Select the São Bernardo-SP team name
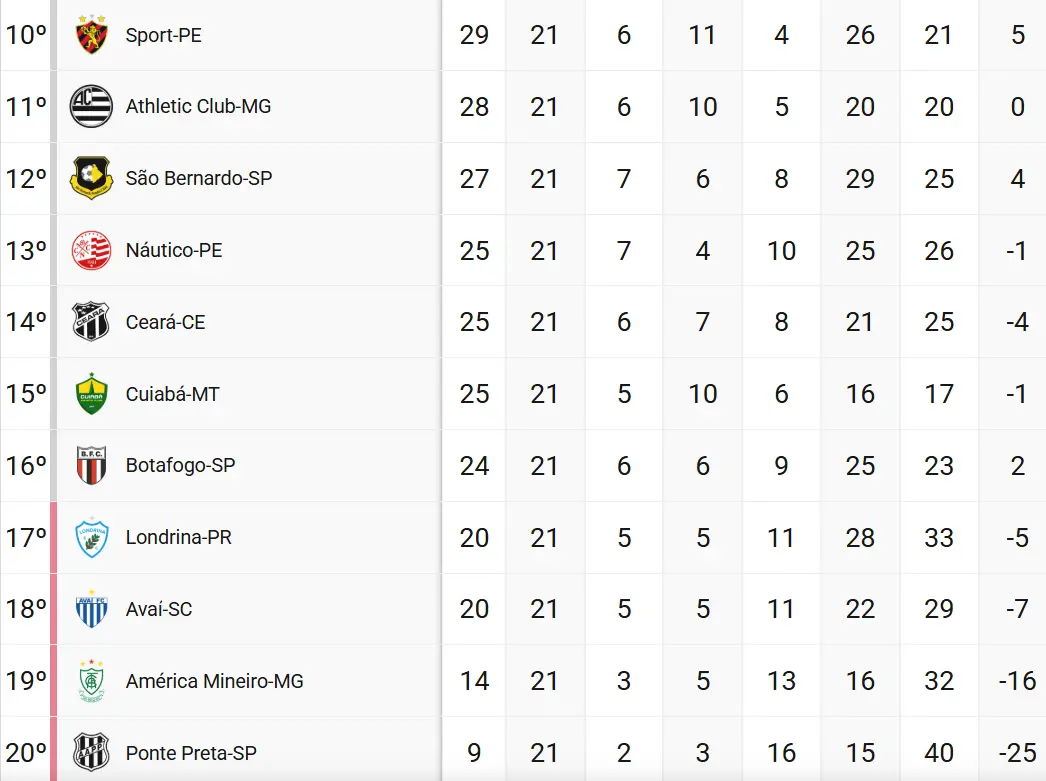This screenshot has width=1046, height=781. [x=199, y=178]
